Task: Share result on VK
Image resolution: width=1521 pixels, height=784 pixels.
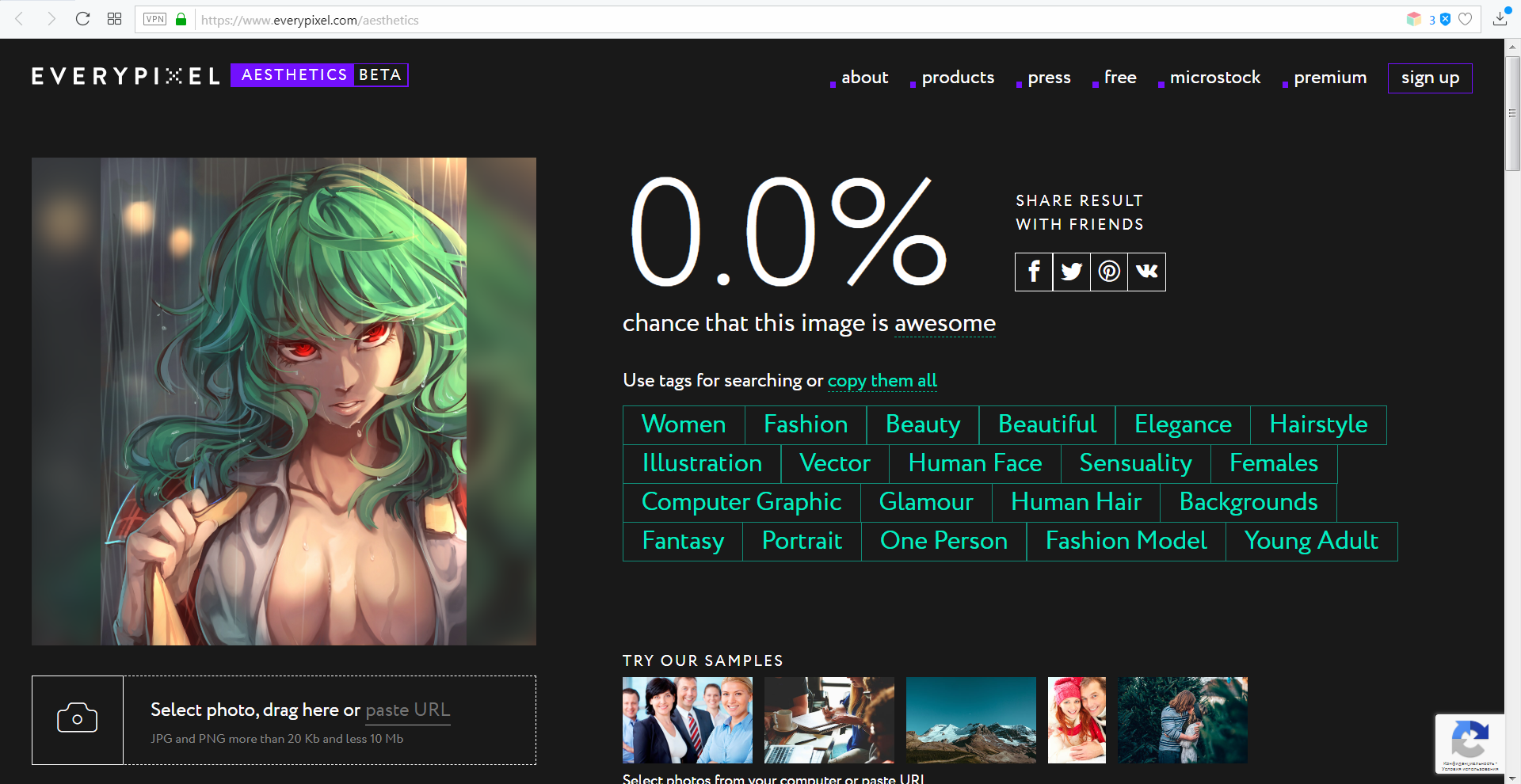Action: click(x=1147, y=272)
